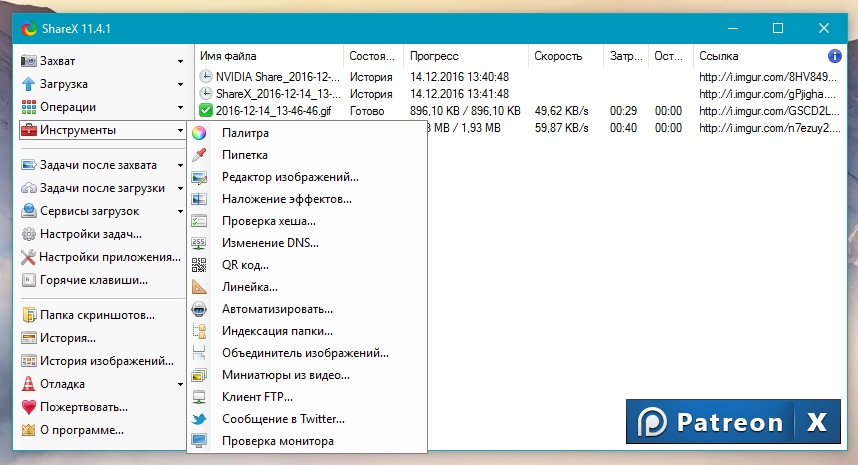
Task: Click the Twitter bird icon
Action: 199,419
